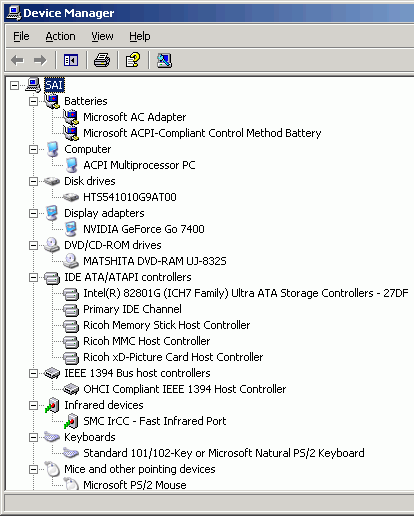Click Scan for hardware changes icon

pyautogui.click(x=164, y=60)
